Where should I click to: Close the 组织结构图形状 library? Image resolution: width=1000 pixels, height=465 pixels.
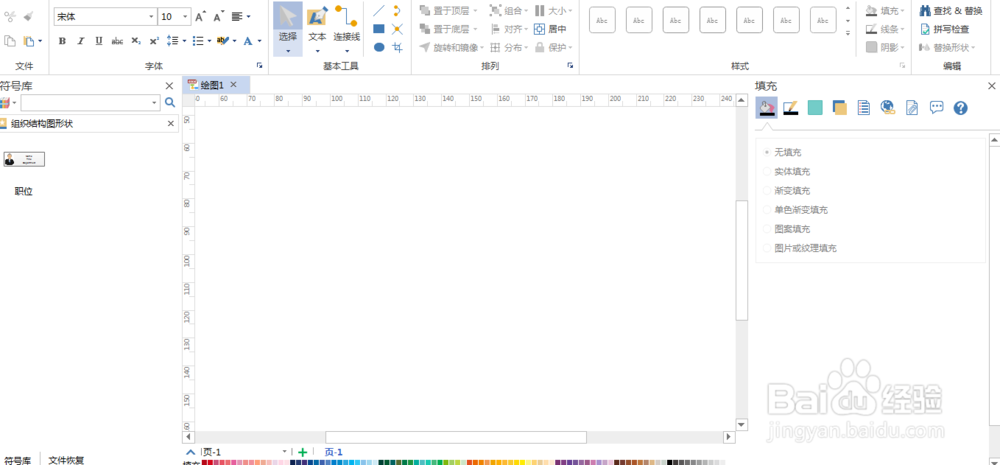[170, 124]
